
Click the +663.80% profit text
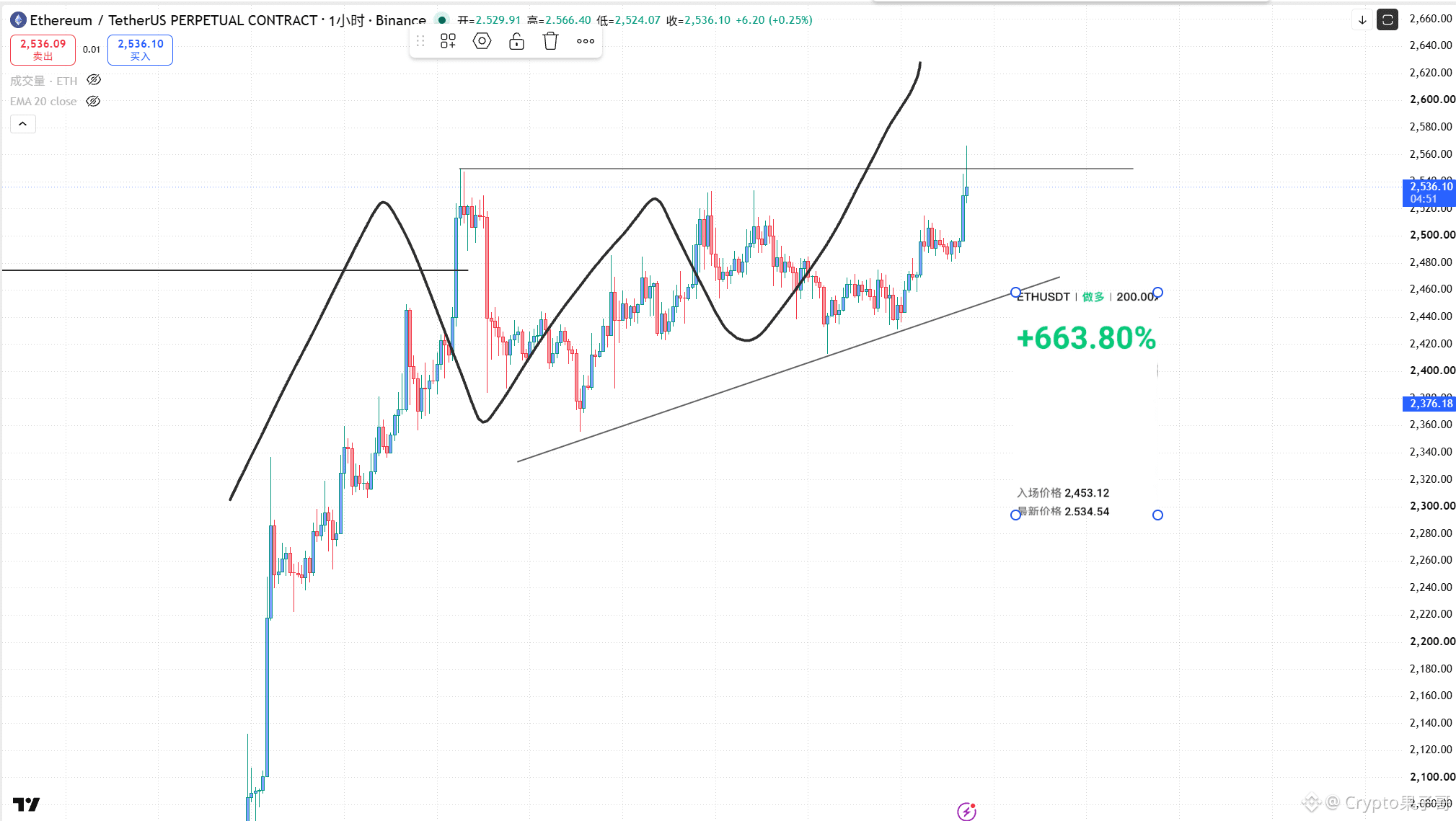1086,338
